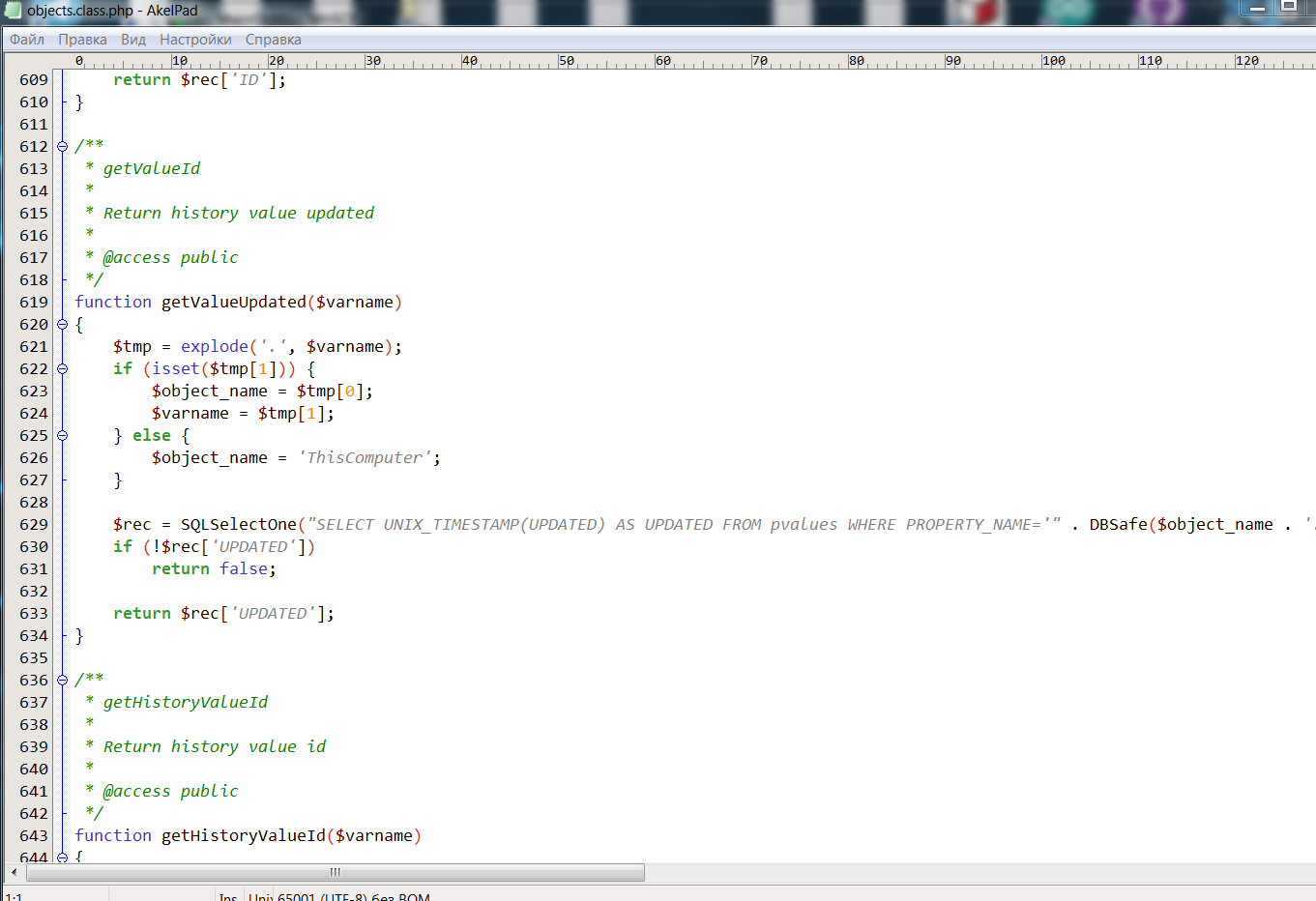Click the horizontal scrollbar left arrow
This screenshot has width=1316, height=901.
14,873
